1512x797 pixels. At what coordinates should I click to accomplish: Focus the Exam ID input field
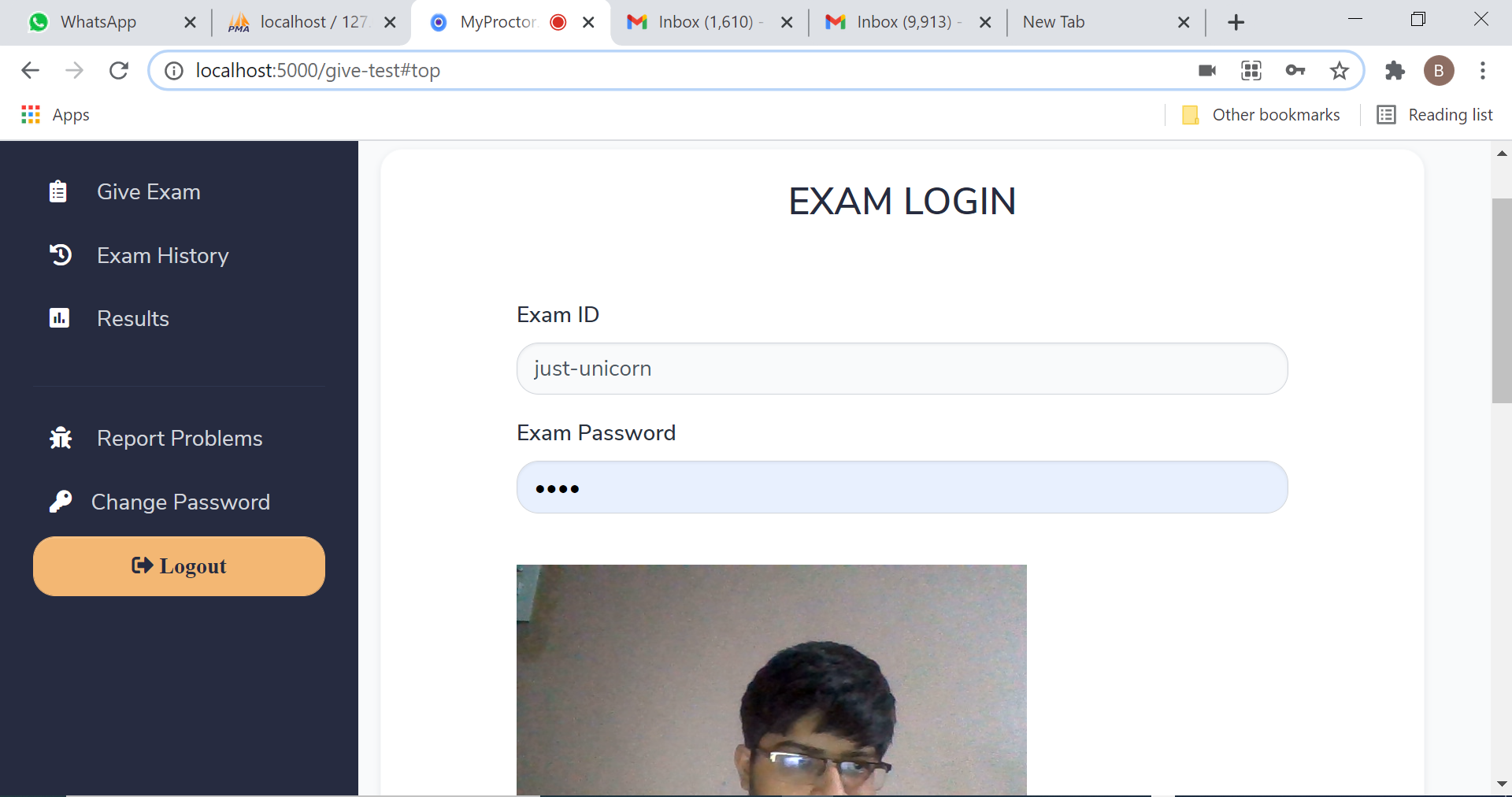coord(902,369)
